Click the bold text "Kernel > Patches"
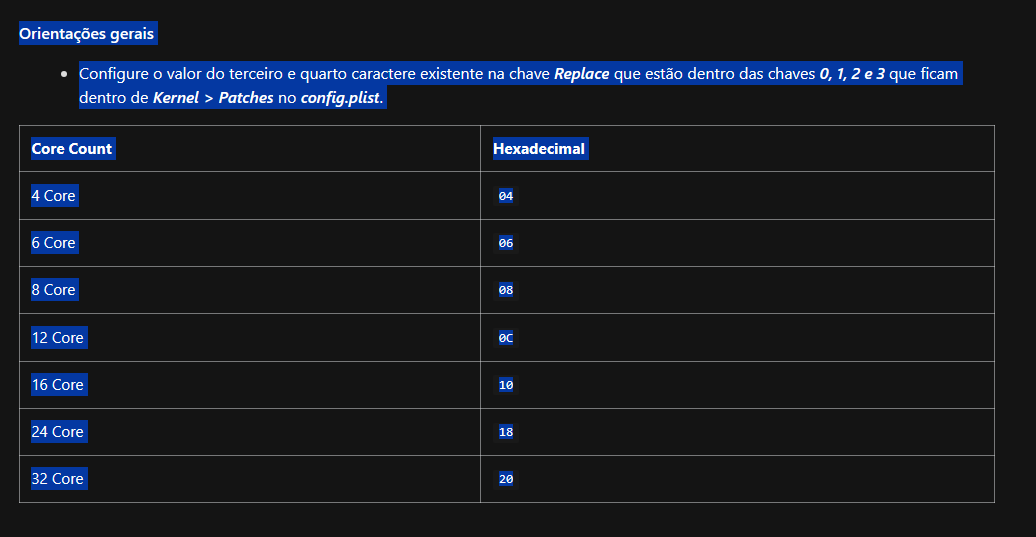Screen dimensions: 1036x537 point(213,99)
